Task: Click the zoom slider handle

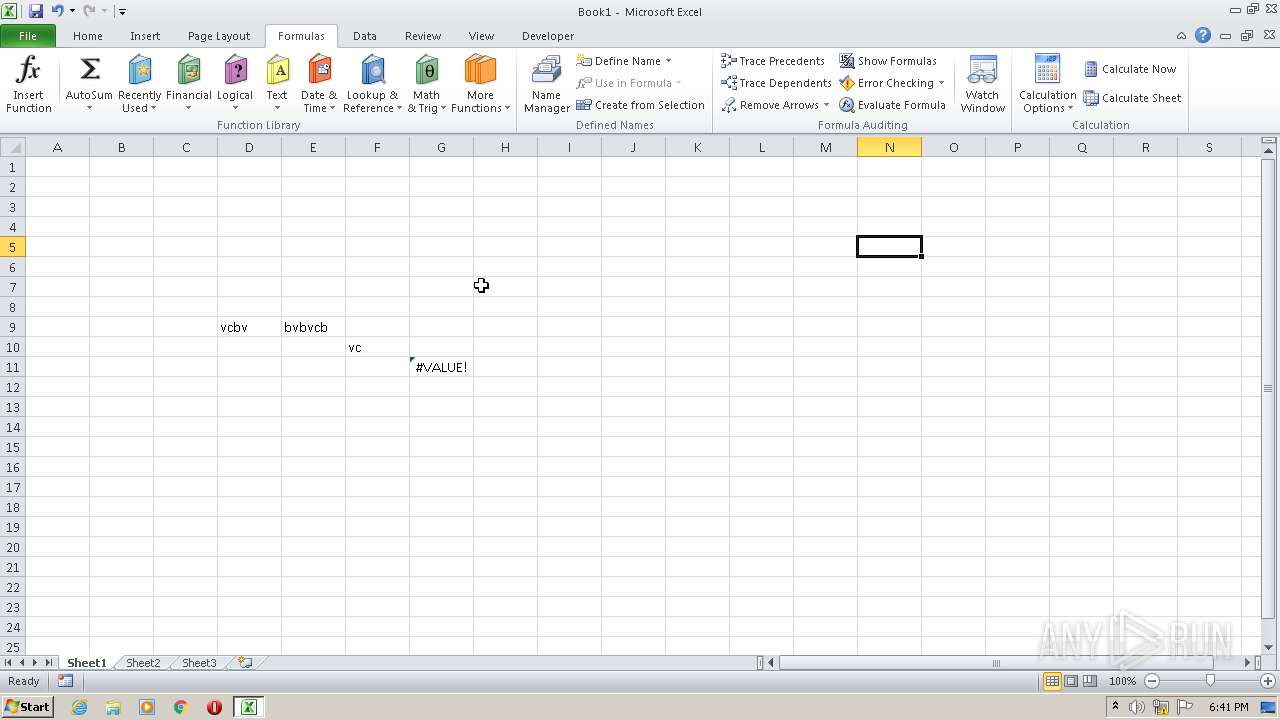Action: [1210, 681]
